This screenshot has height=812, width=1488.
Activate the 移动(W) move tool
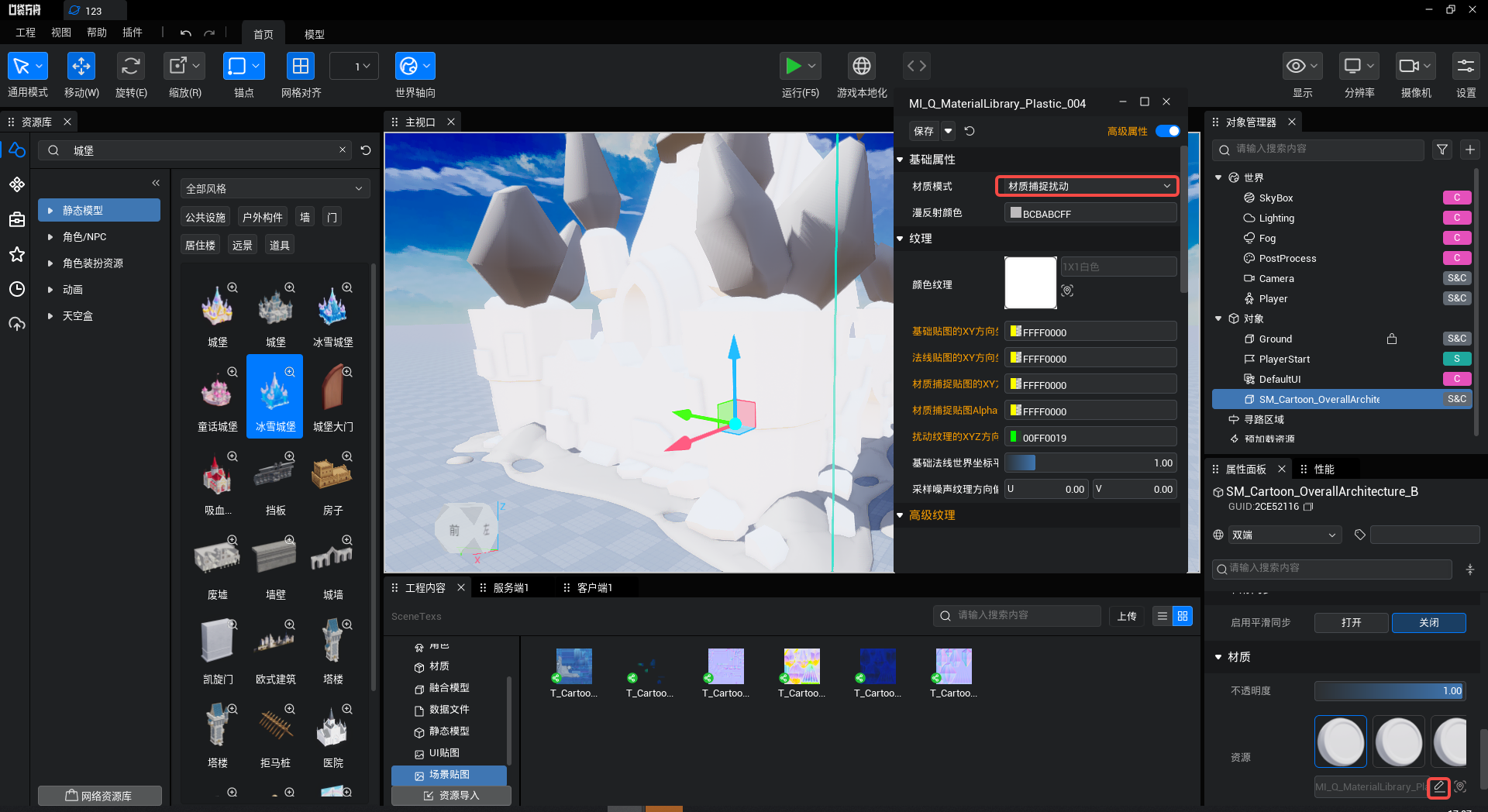click(x=81, y=67)
